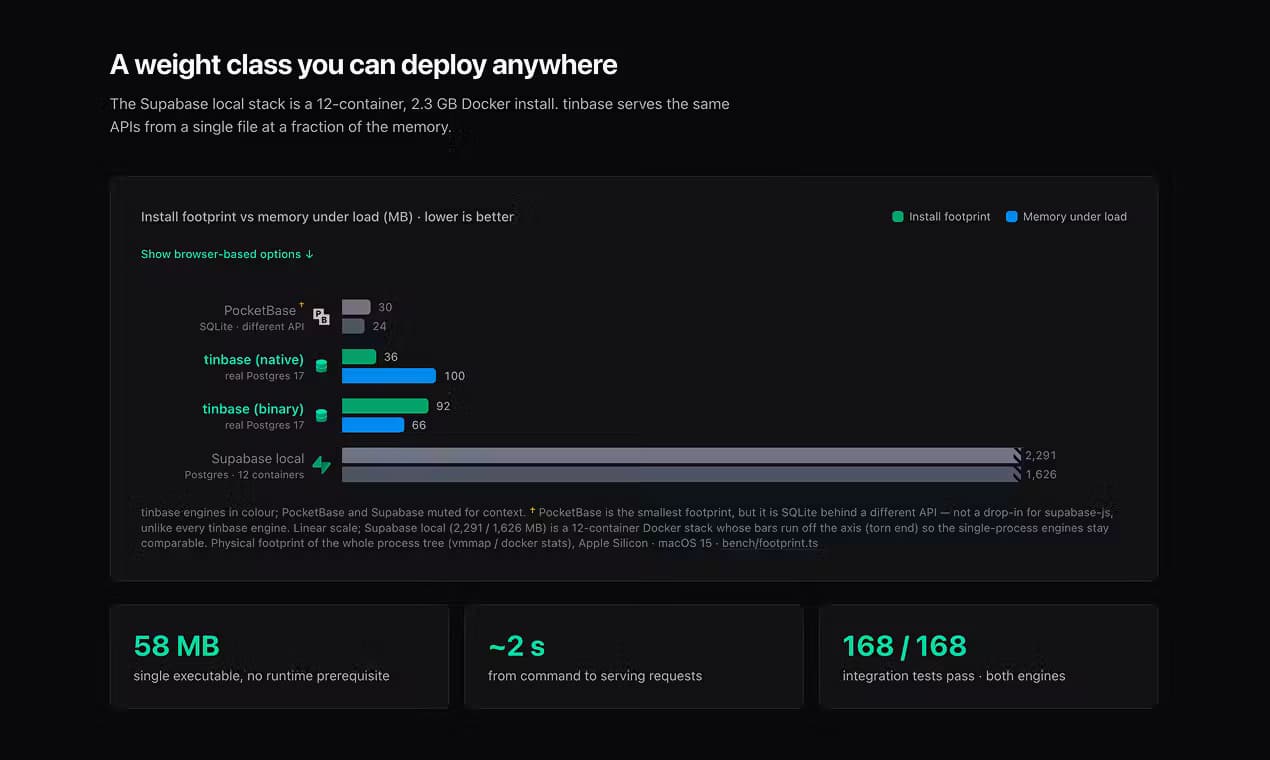Click the PocketBase logo icon

click(321, 316)
